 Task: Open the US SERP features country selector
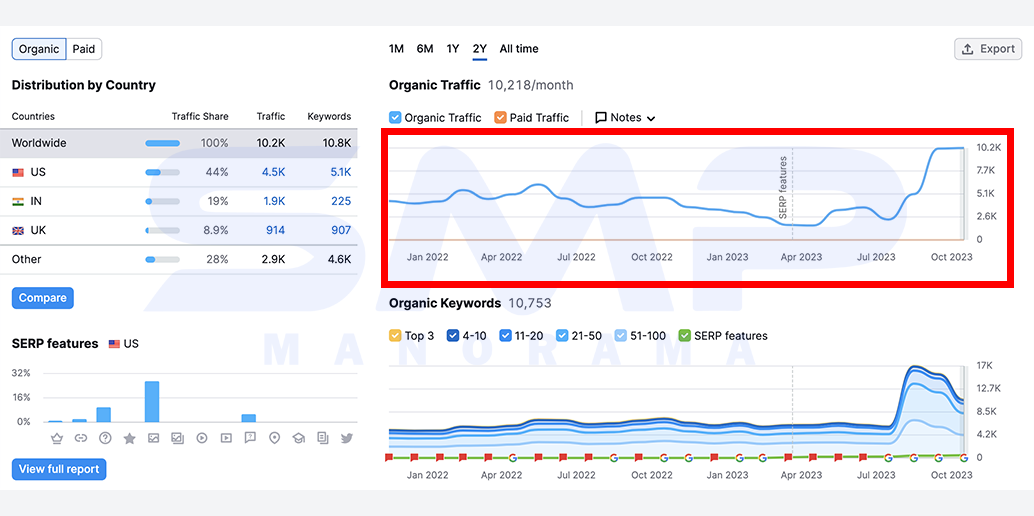click(123, 344)
